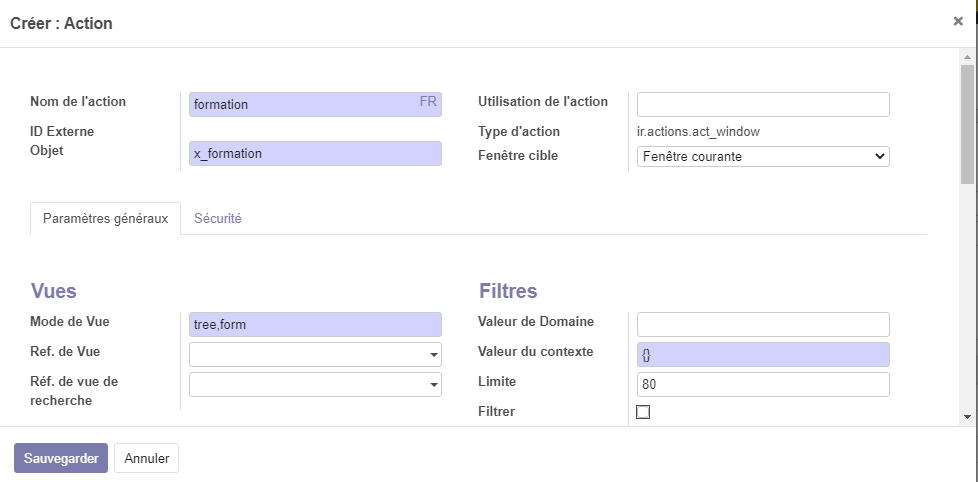Click the Valeur de Domaine field
This screenshot has height=482, width=978.
coord(762,324)
